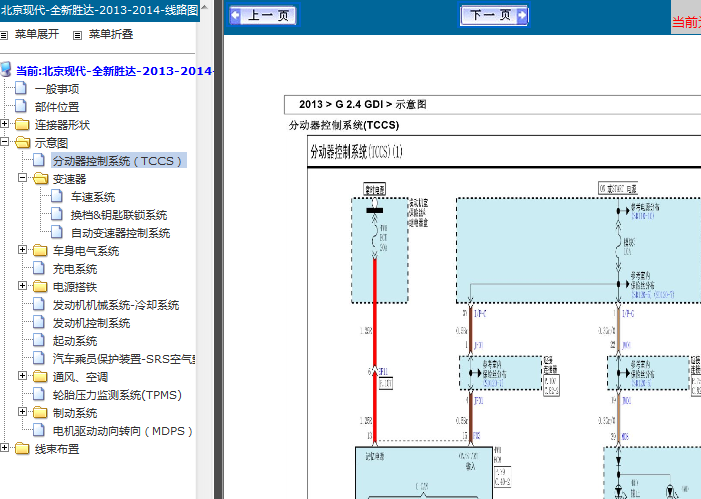Open the 自动变速器控制系统 page

pyautogui.click(x=120, y=233)
